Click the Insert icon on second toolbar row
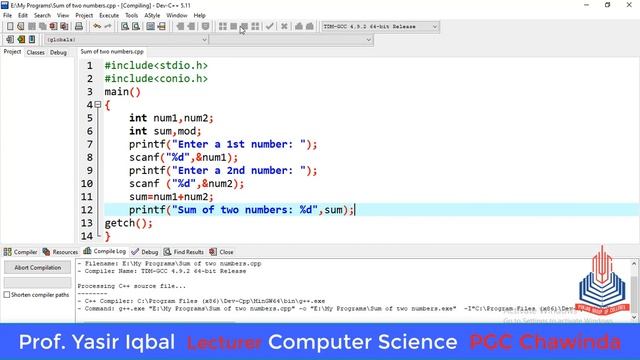This screenshot has height=360, width=640. [x=10, y=40]
